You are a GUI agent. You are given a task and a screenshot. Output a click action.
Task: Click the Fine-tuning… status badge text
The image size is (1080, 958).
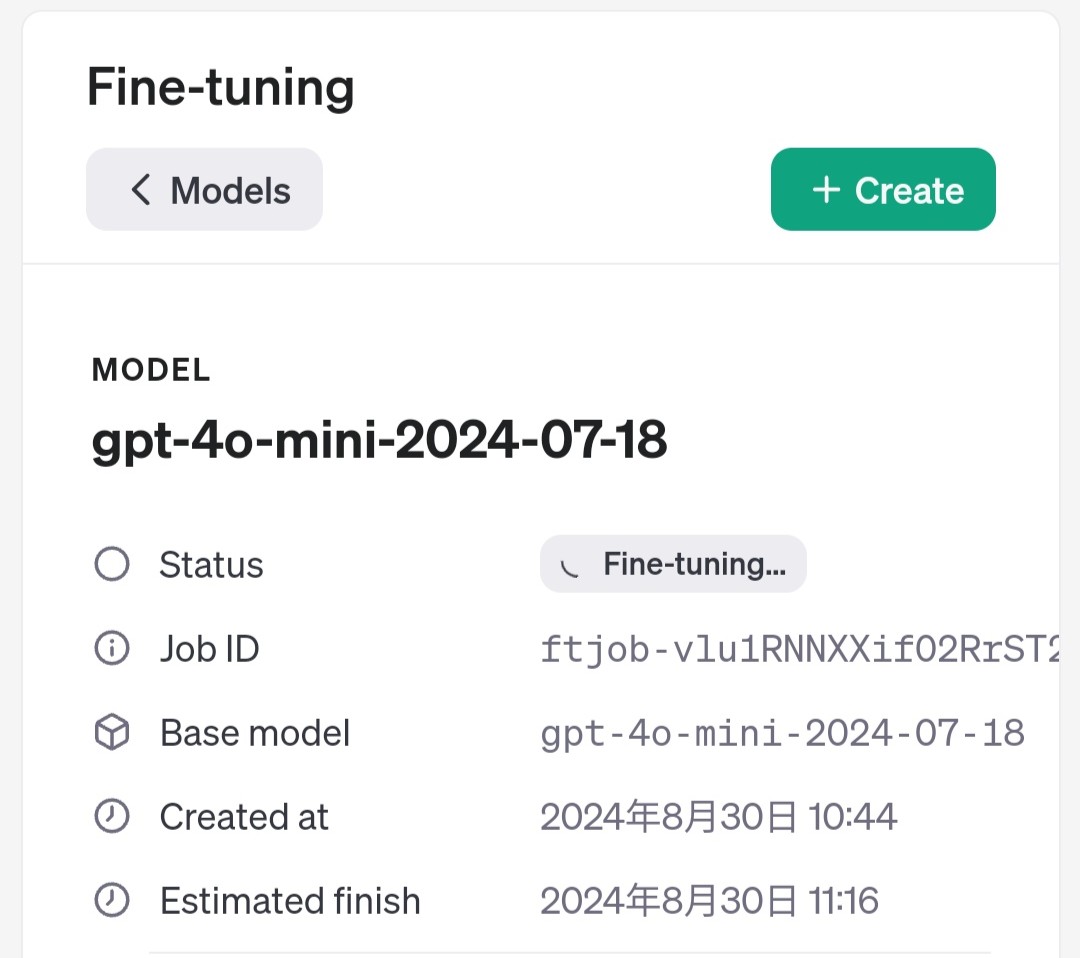(x=694, y=565)
